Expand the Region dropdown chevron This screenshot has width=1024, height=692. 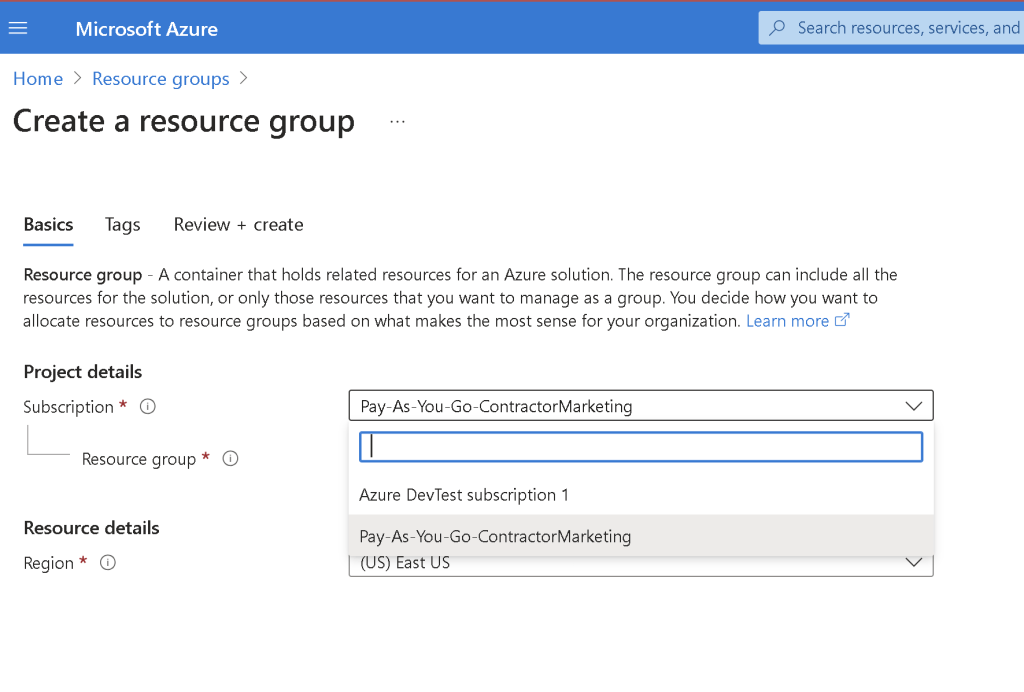point(914,563)
